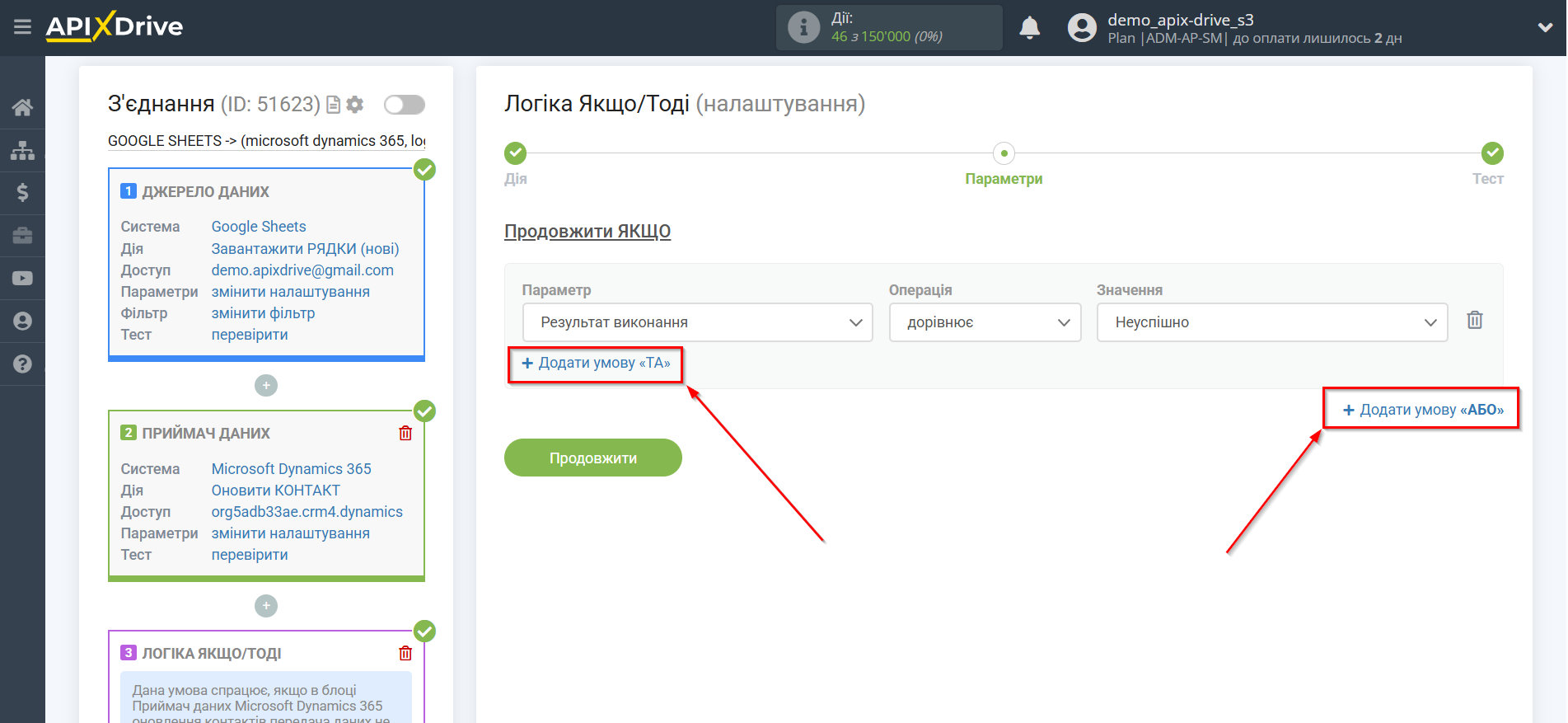Open the help question mark icon
This screenshot has height=723, width=1568.
(22, 364)
